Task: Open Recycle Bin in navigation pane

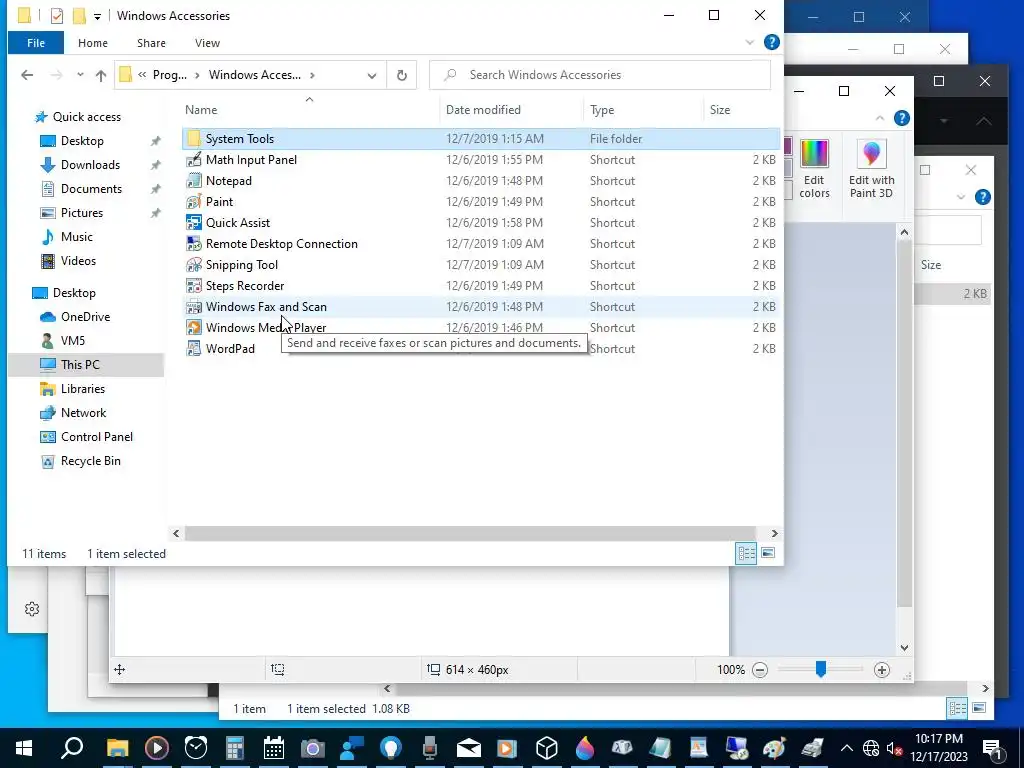Action: [x=91, y=461]
